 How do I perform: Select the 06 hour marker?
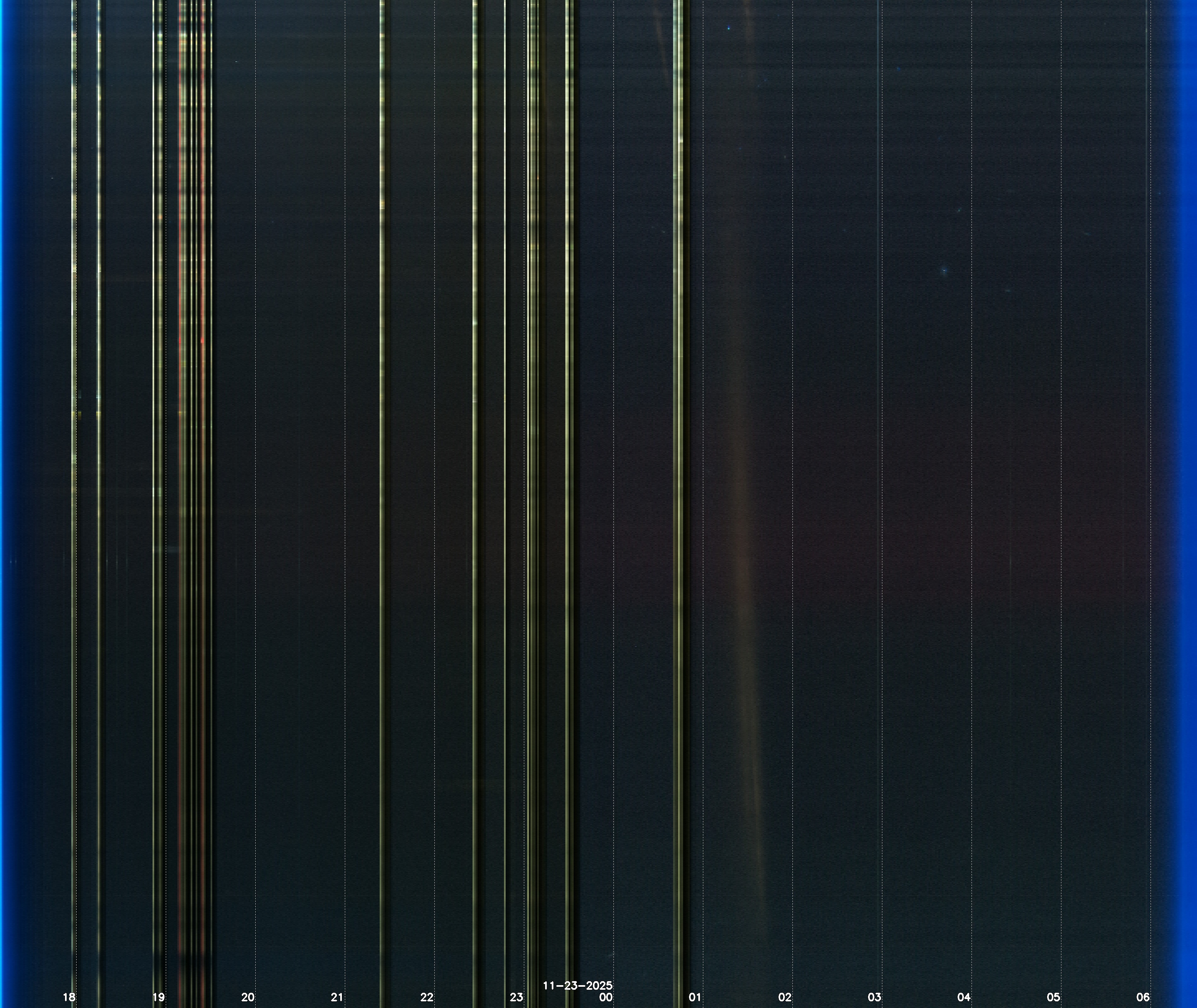click(1143, 997)
